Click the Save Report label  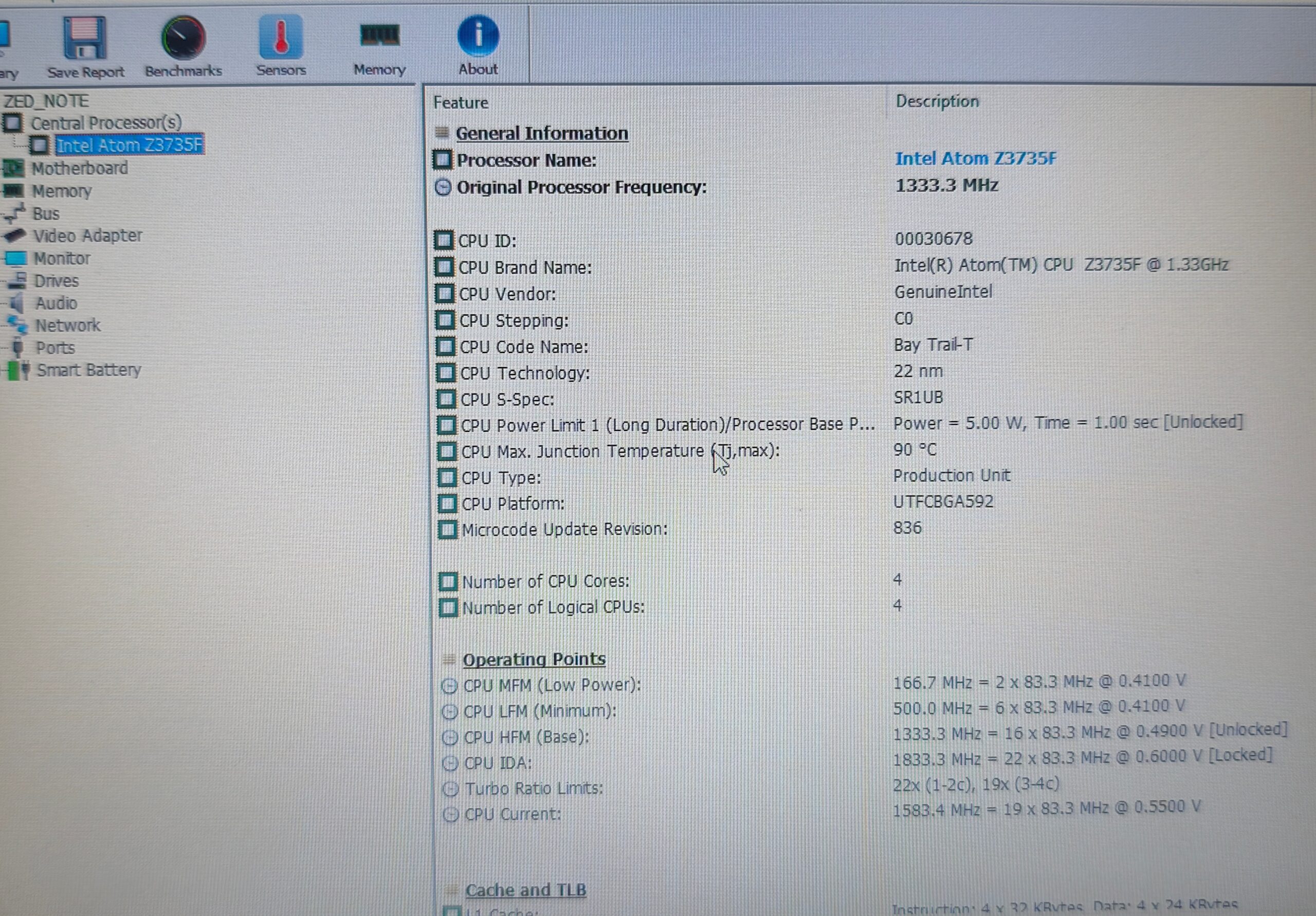coord(85,71)
